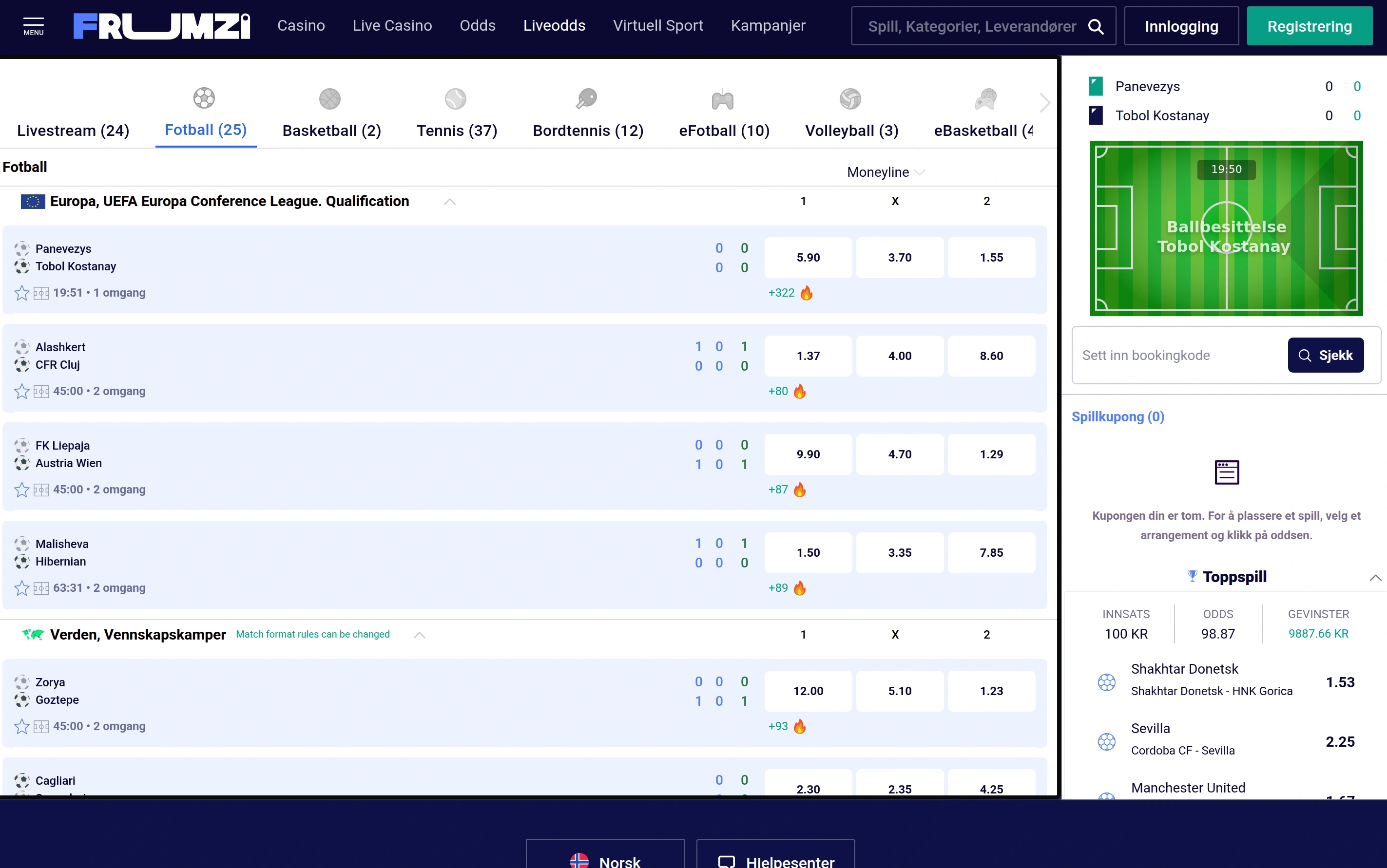Select the eBasketball icon

coord(985,99)
